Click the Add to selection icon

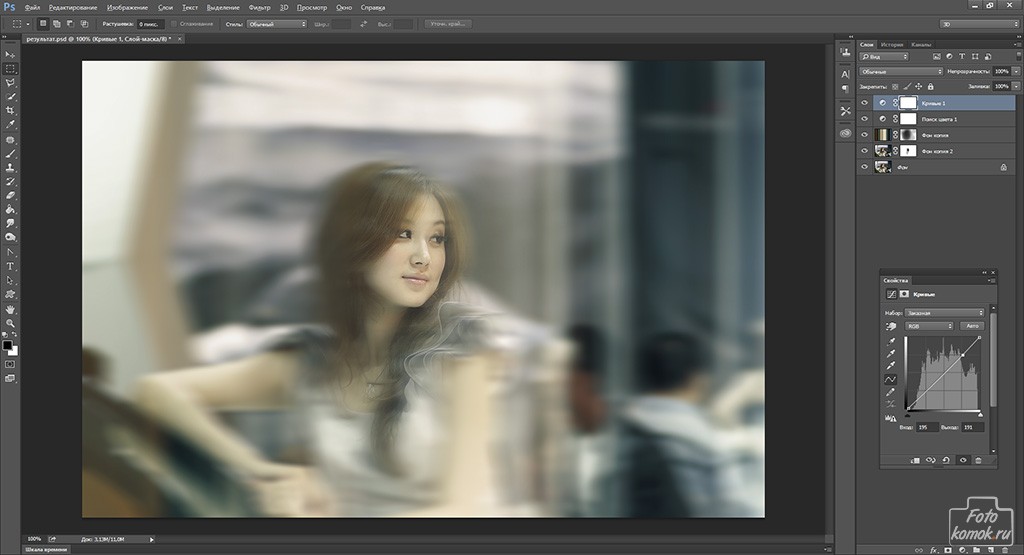click(56, 24)
